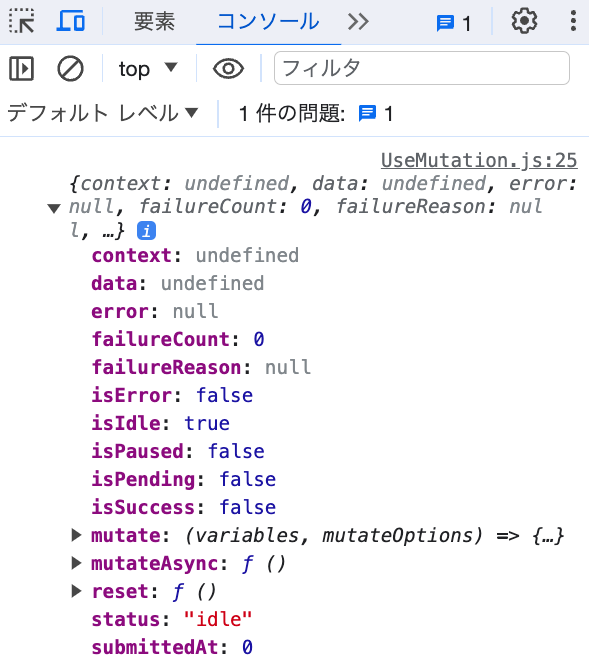
Task: Expand the mutateAsync function entry
Action: 76,563
